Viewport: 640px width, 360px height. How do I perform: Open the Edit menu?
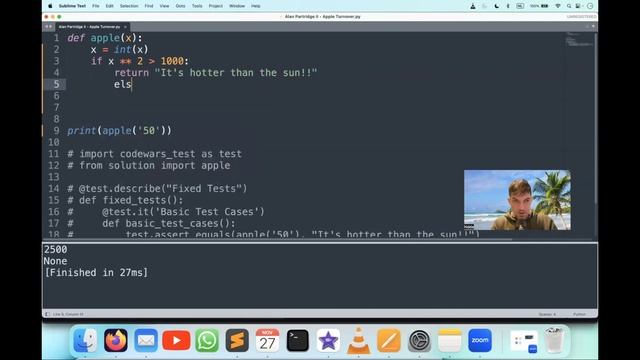click(109, 6)
